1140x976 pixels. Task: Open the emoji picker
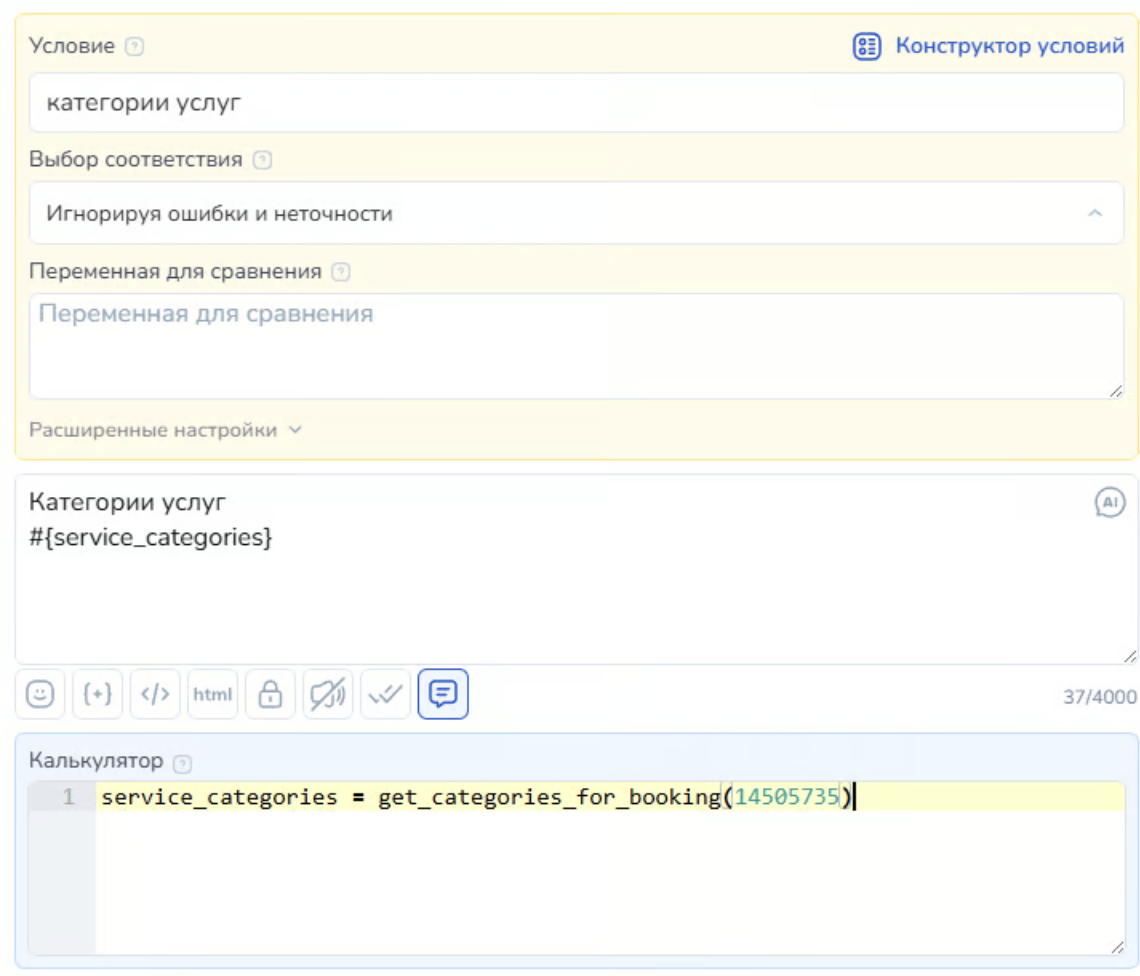click(x=40, y=695)
